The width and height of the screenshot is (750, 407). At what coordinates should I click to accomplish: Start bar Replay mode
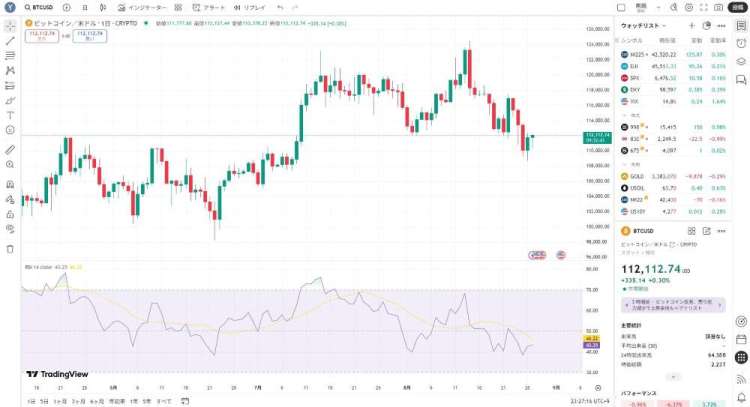pyautogui.click(x=250, y=8)
